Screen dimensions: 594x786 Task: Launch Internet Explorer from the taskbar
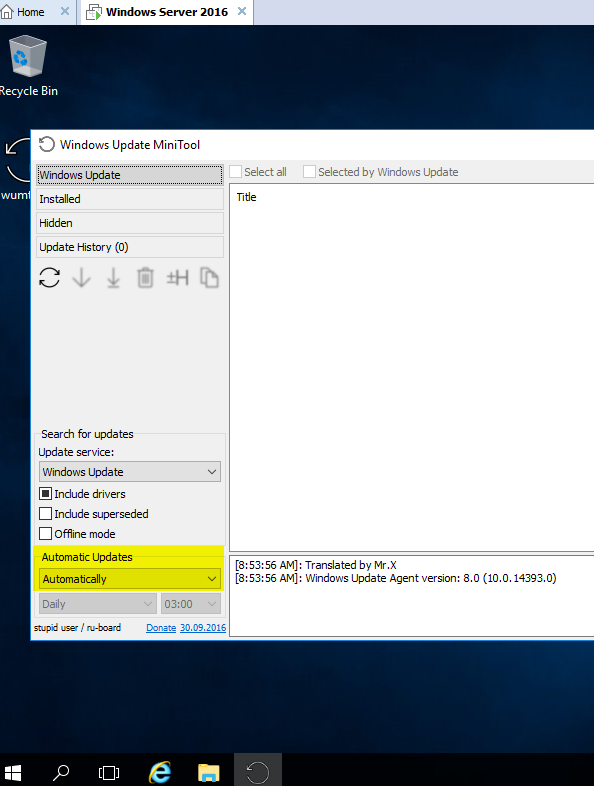pyautogui.click(x=160, y=772)
